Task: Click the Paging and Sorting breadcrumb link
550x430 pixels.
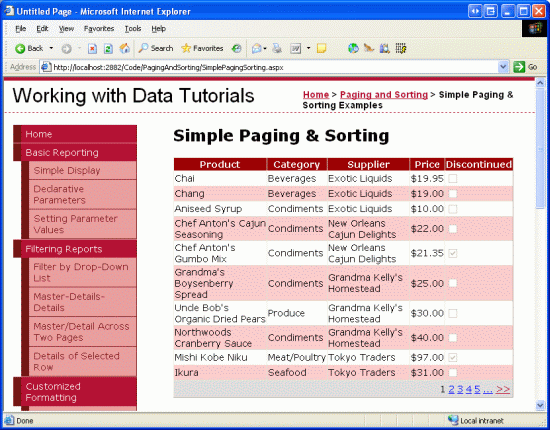Action: [384, 95]
